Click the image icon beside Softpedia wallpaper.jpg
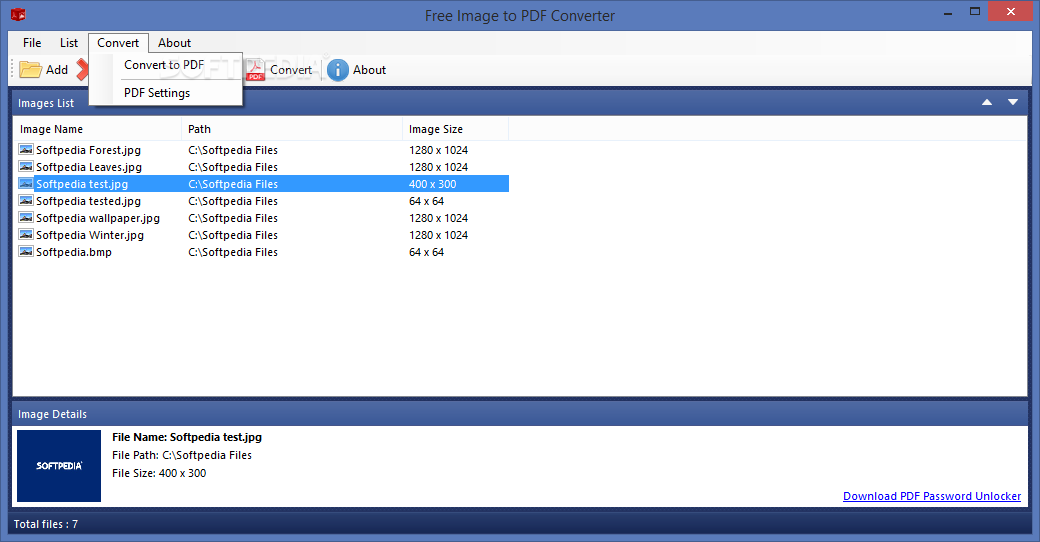Screen dimensions: 1040x542 [26, 218]
